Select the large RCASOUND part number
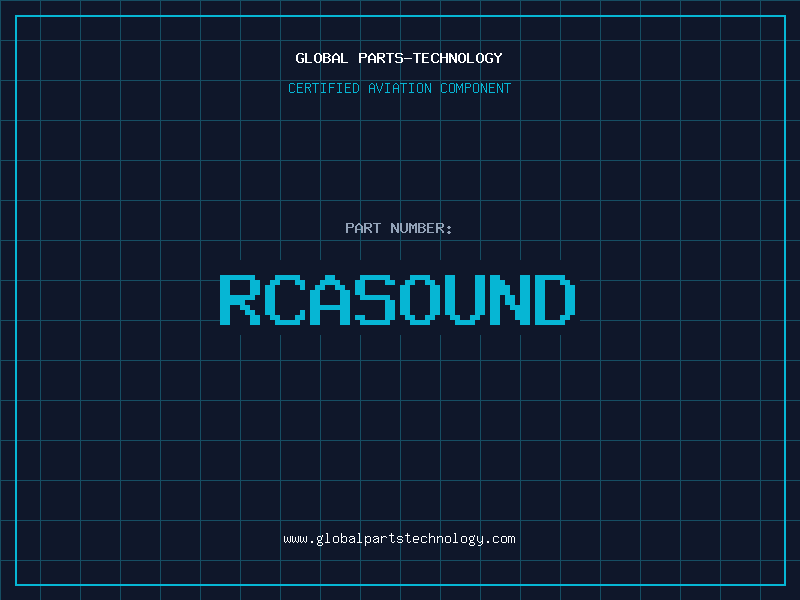This screenshot has width=800, height=600. [398, 299]
